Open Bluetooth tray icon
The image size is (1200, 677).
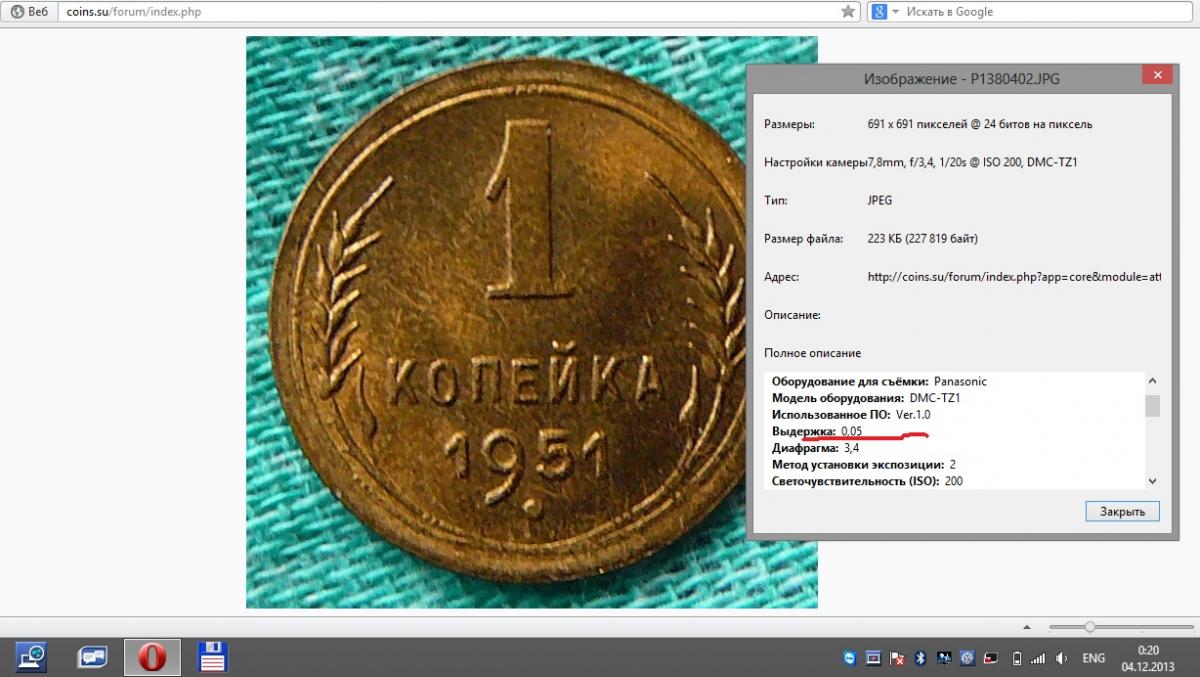tap(920, 658)
